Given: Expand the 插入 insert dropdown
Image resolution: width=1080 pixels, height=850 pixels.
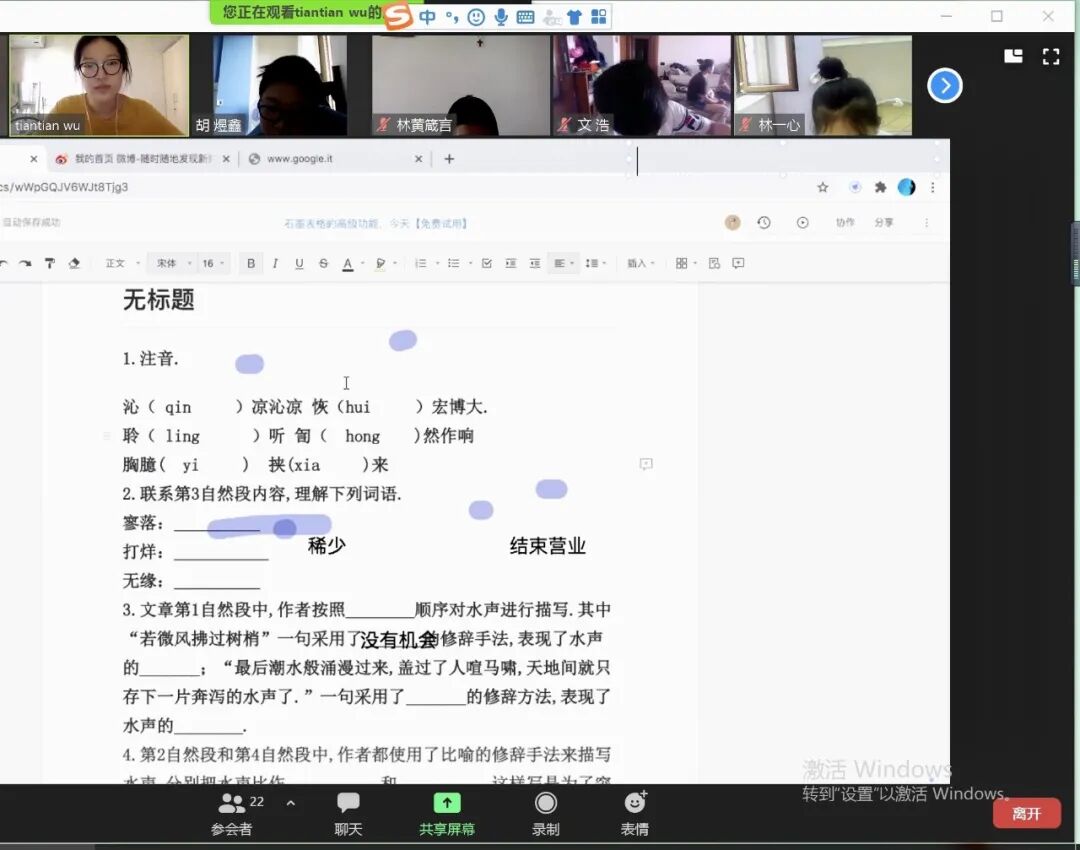Looking at the screenshot, I should point(640,263).
